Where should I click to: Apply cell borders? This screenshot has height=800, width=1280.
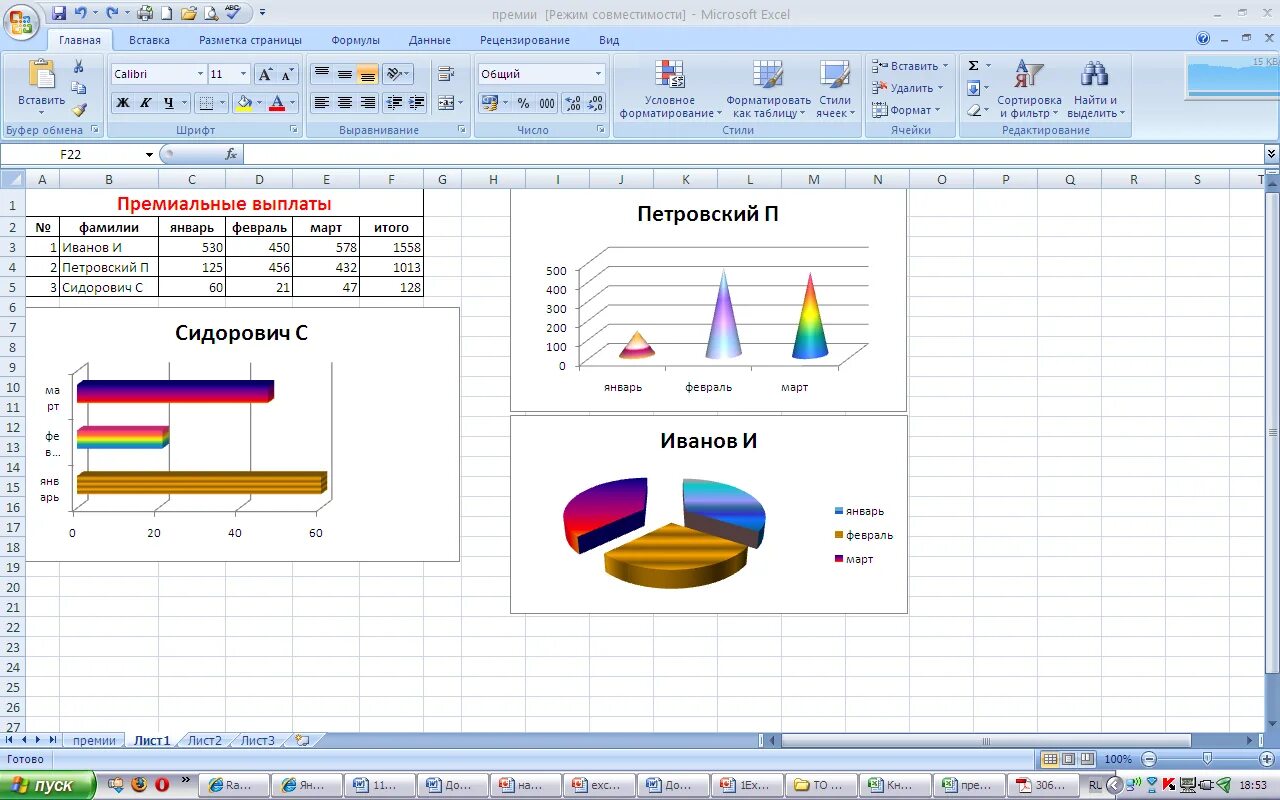point(205,102)
